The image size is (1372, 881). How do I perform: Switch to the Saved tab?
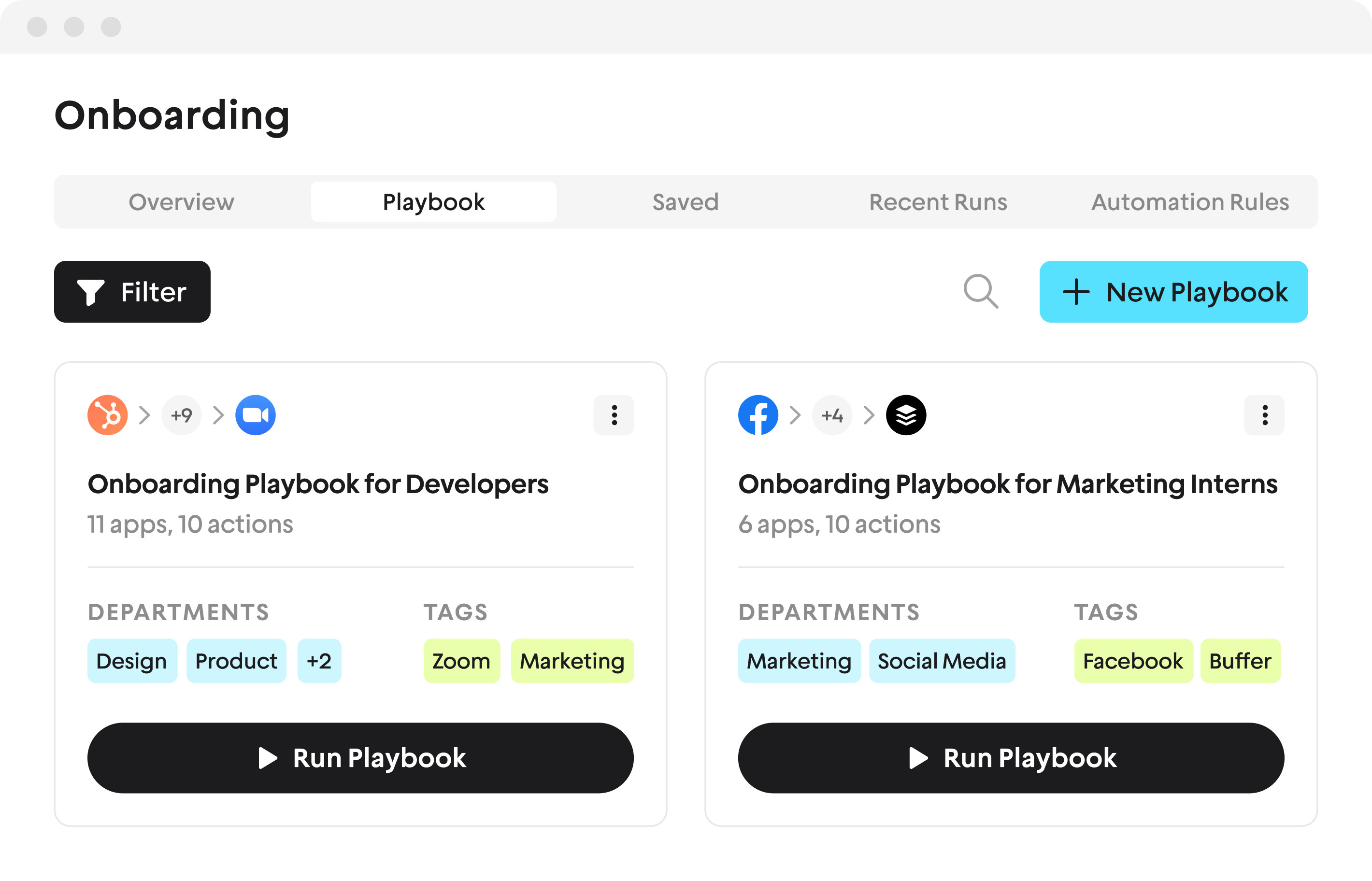point(686,202)
